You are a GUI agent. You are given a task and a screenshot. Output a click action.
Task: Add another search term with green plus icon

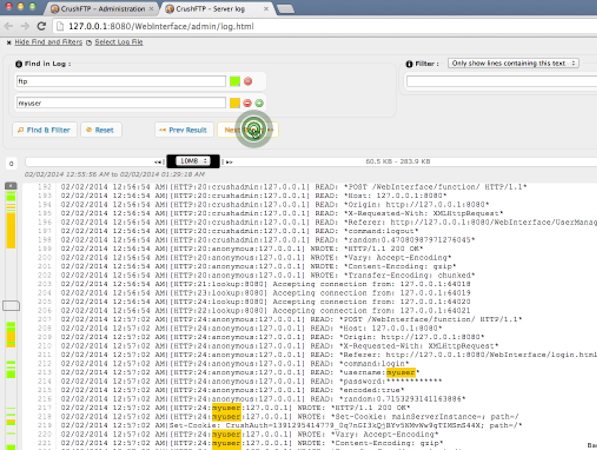(x=259, y=103)
